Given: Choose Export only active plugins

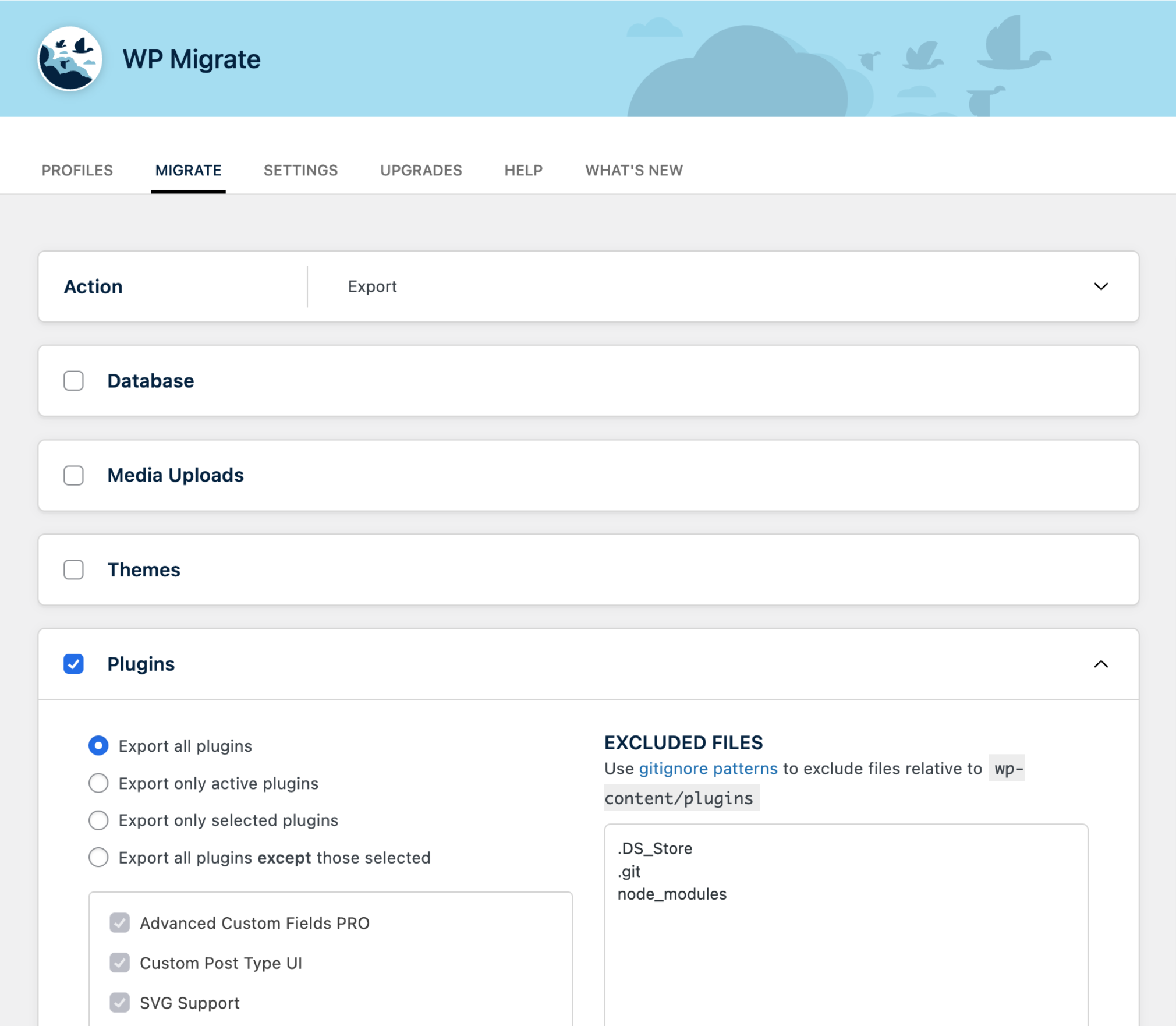Looking at the screenshot, I should [x=98, y=783].
